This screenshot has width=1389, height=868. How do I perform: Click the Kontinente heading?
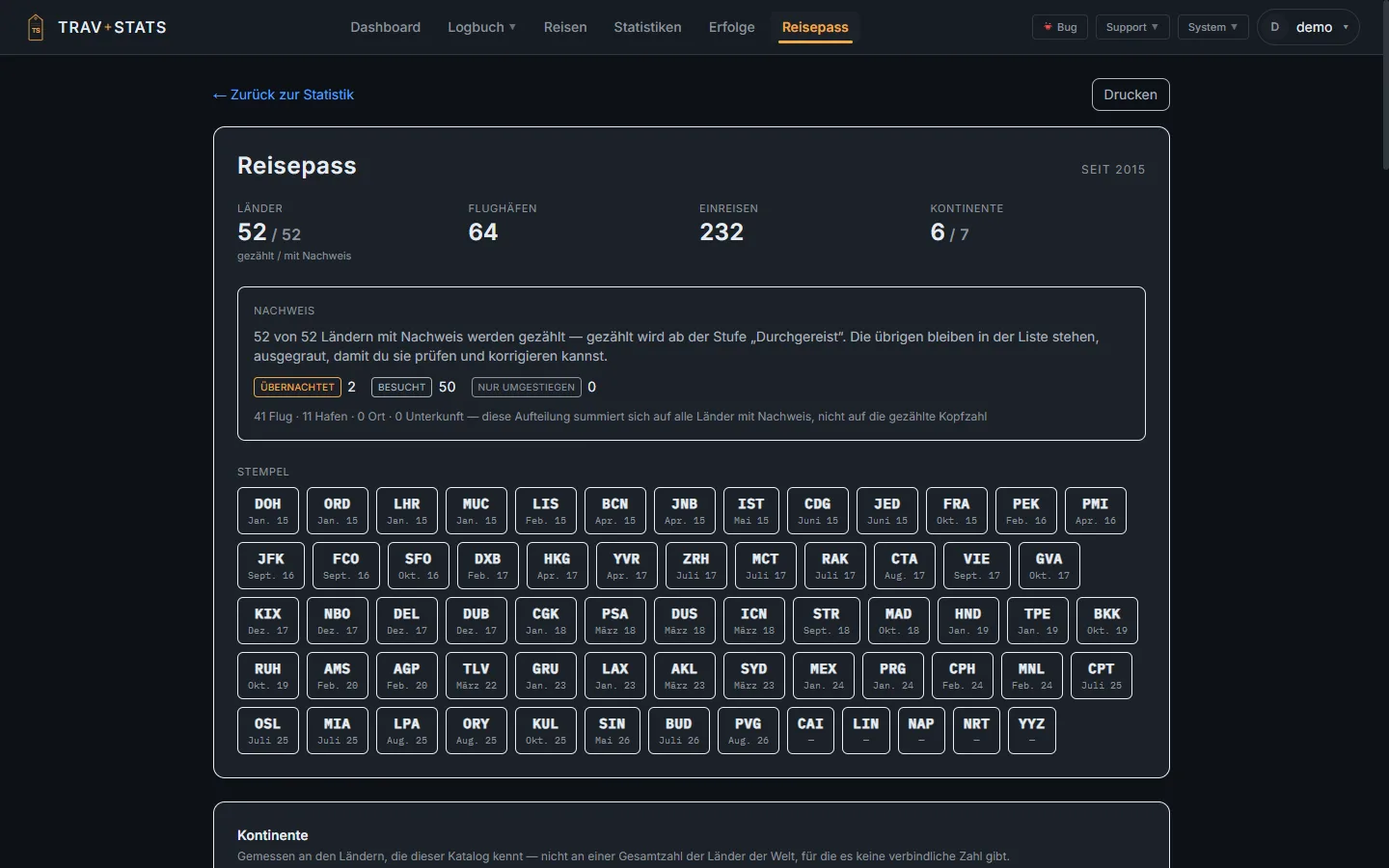click(273, 835)
